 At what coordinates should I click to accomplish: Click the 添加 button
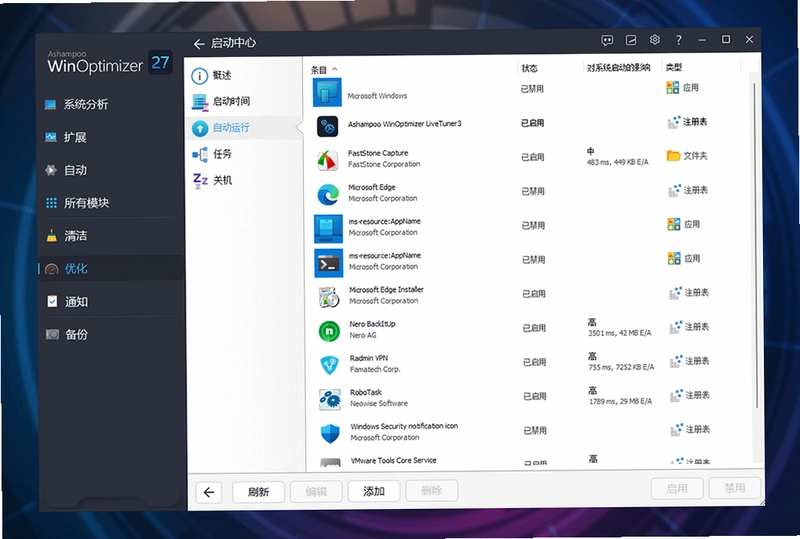[x=373, y=491]
